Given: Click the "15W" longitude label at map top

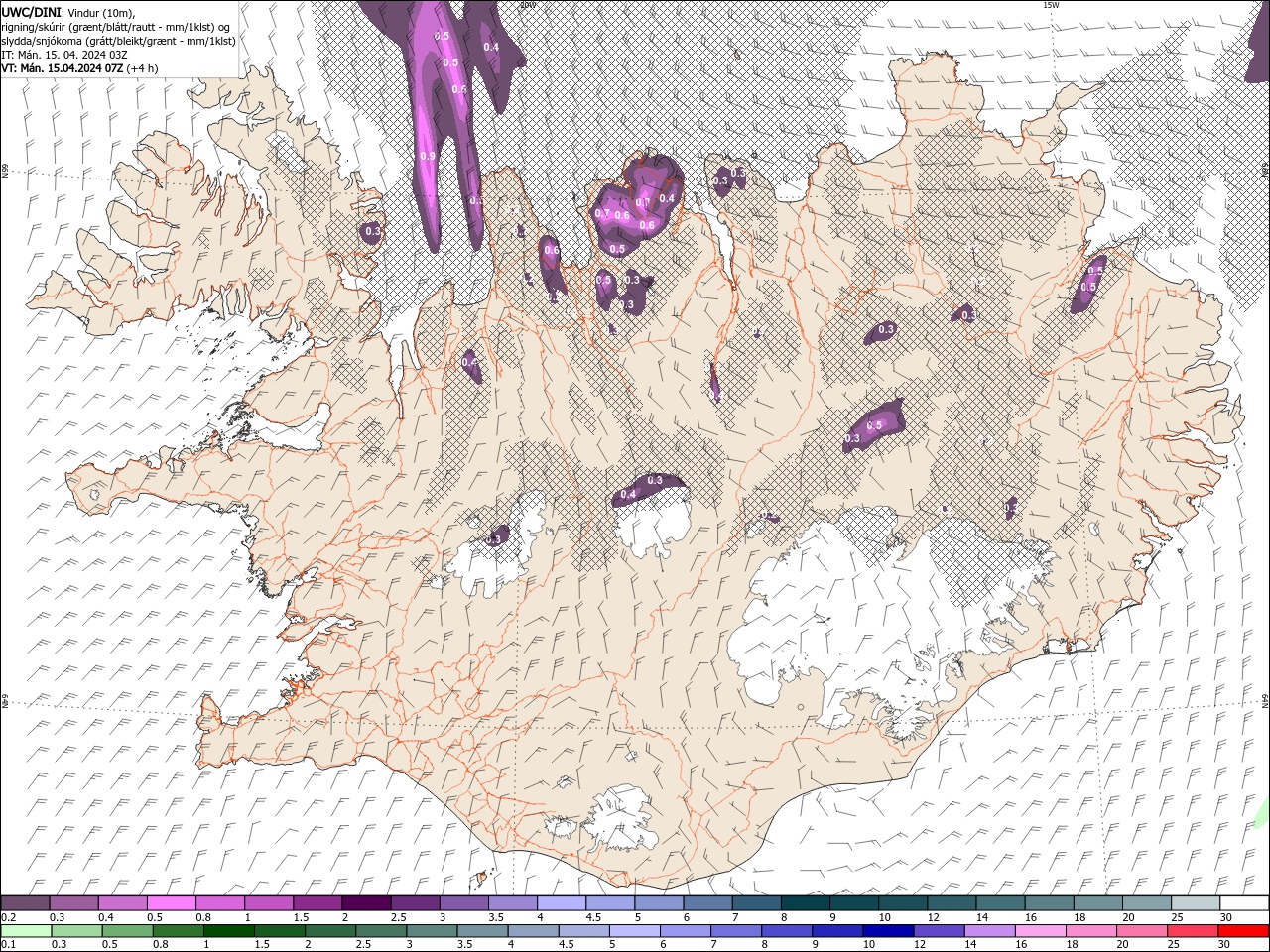Looking at the screenshot, I should (x=1051, y=5).
